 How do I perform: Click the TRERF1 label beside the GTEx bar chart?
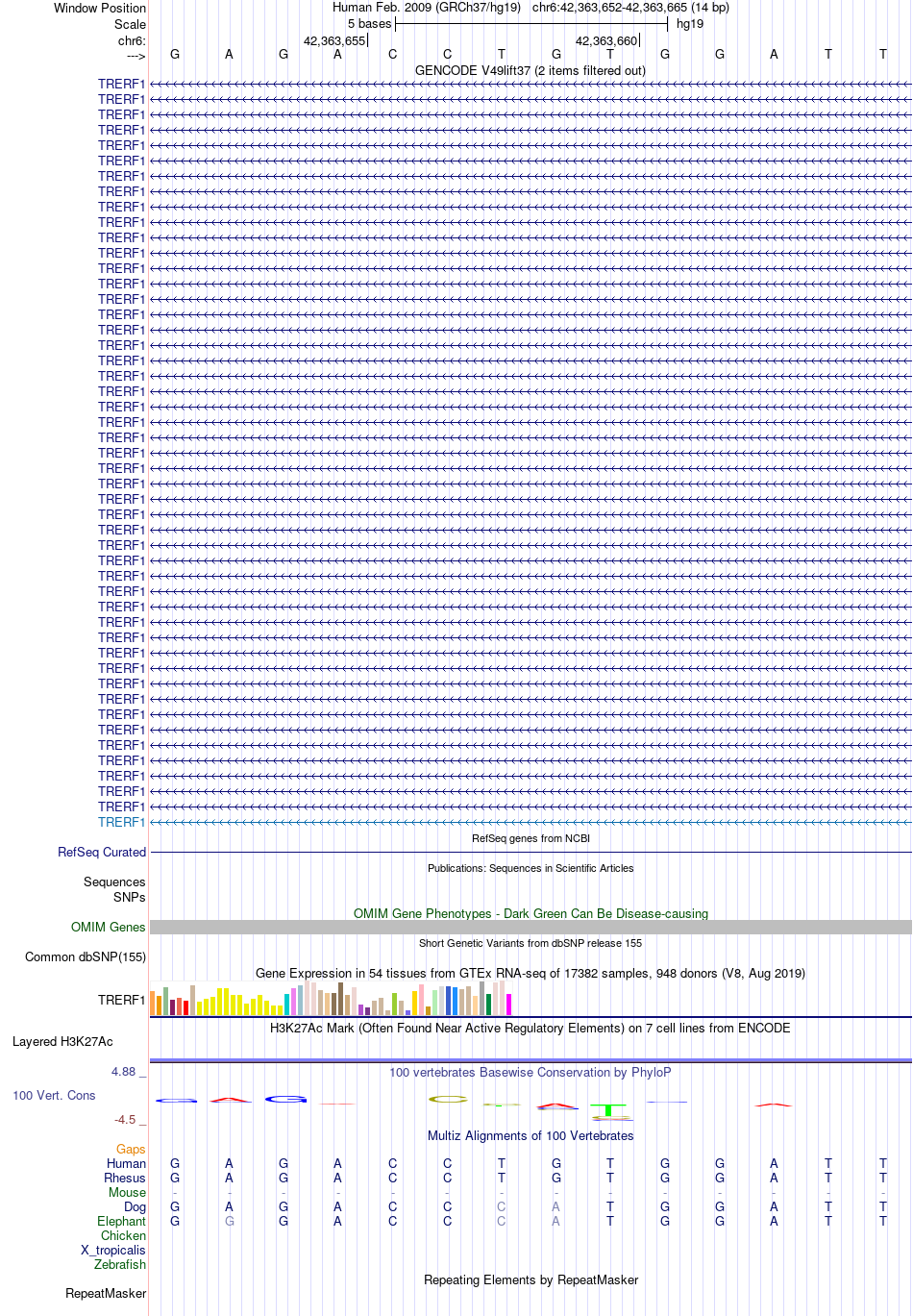point(121,1000)
